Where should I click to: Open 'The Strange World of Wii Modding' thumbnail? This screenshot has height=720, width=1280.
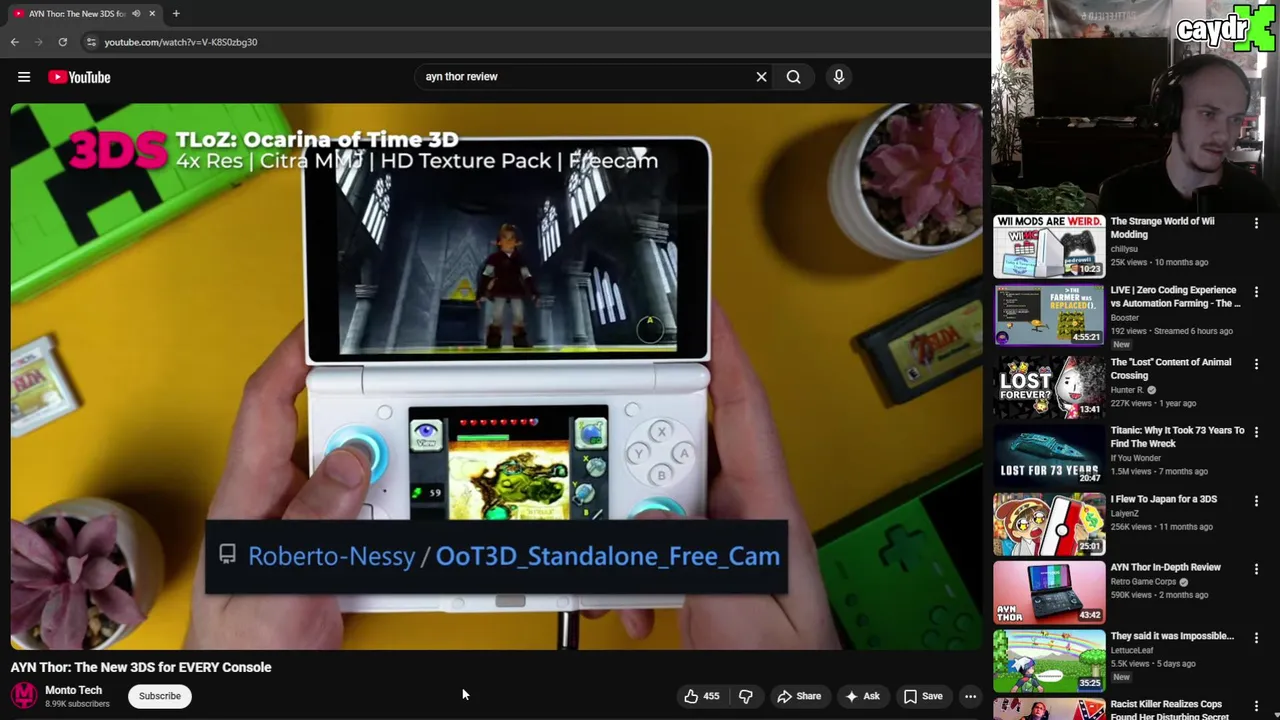pos(1049,246)
